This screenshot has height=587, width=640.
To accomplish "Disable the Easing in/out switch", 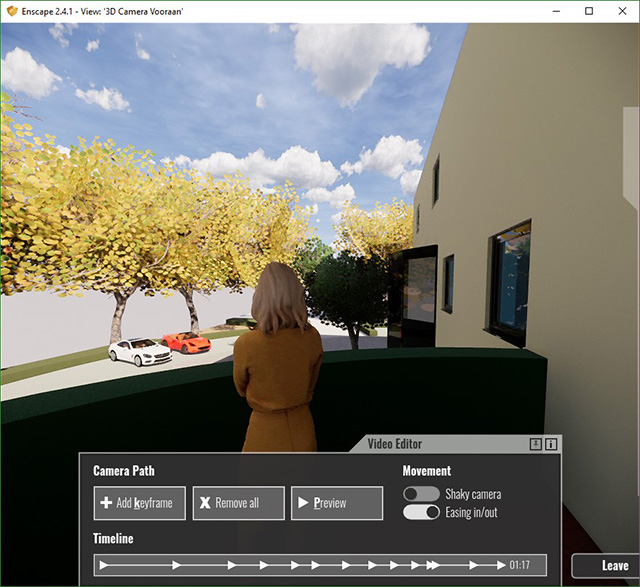I will [x=421, y=512].
